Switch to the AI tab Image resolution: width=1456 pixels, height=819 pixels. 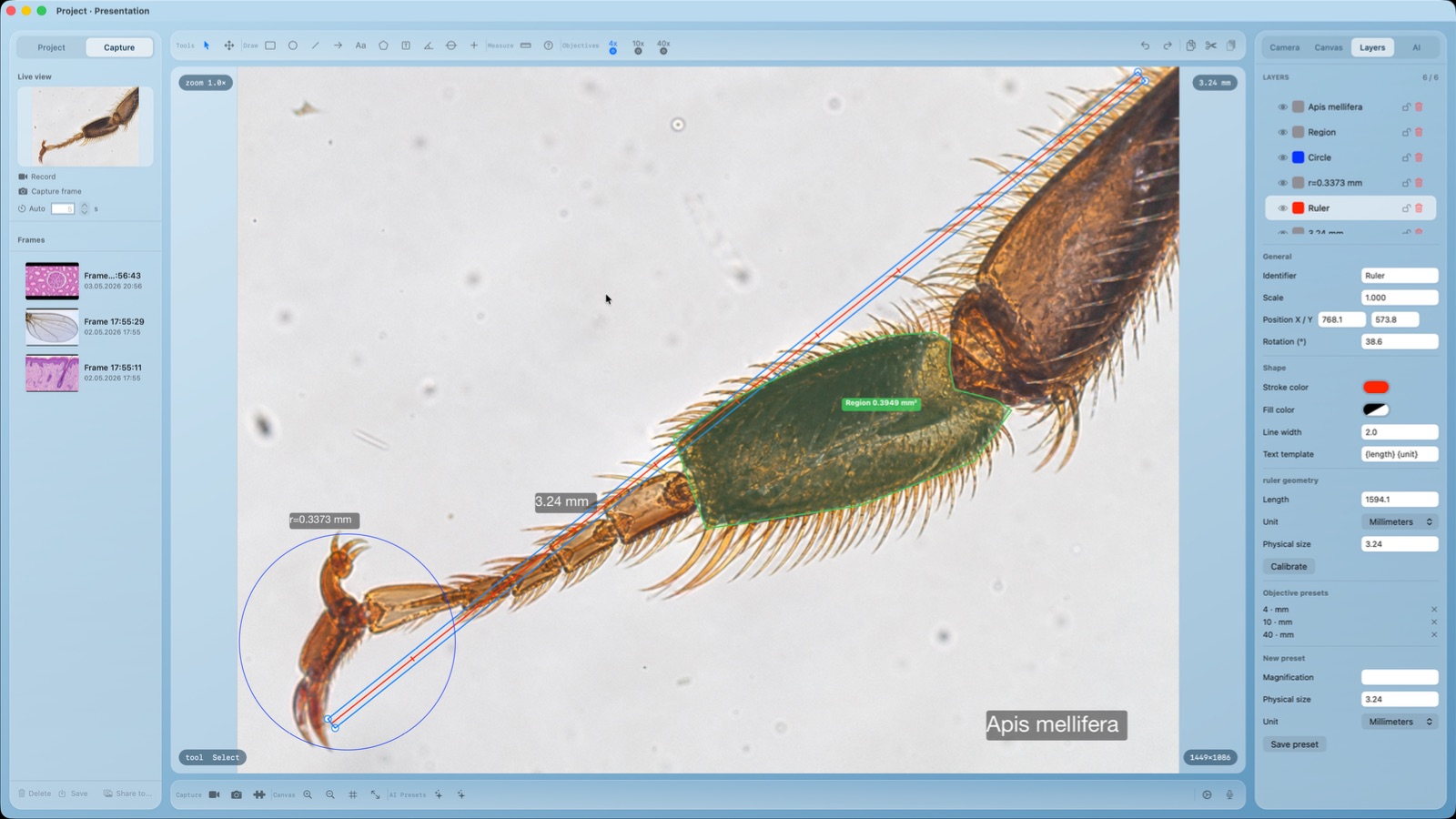pos(1416,47)
